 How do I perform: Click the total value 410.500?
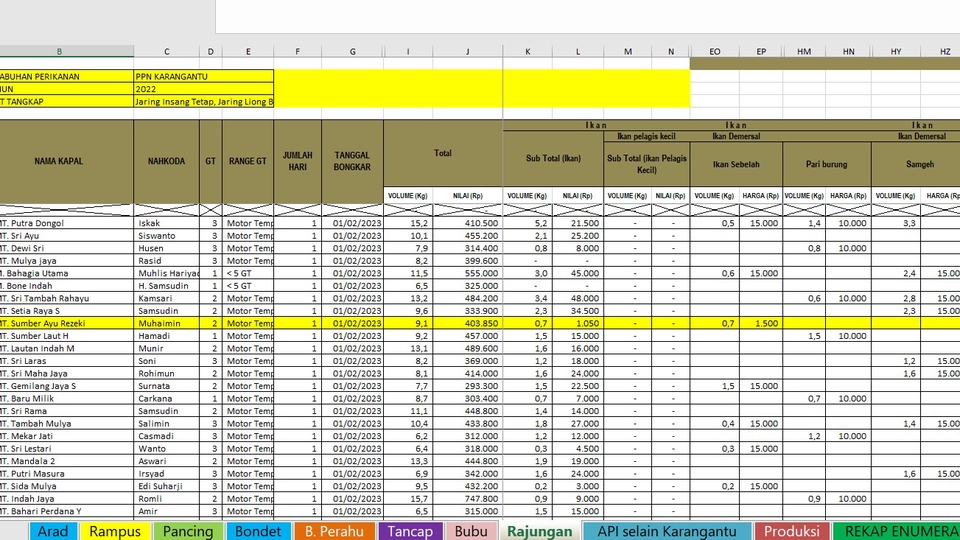pyautogui.click(x=468, y=223)
